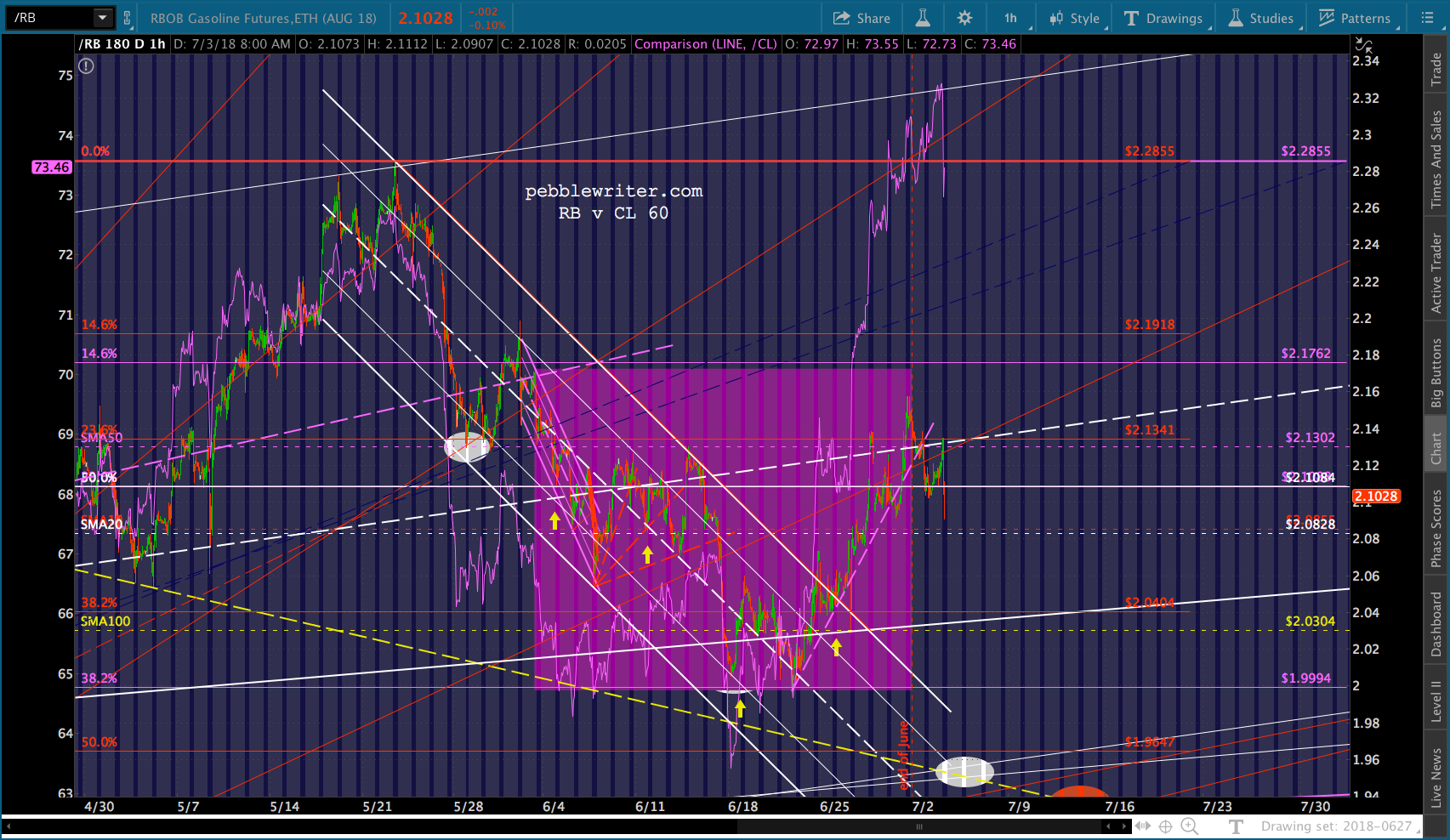Open the Style dropdown menu
The image size is (1450, 840).
(1075, 18)
